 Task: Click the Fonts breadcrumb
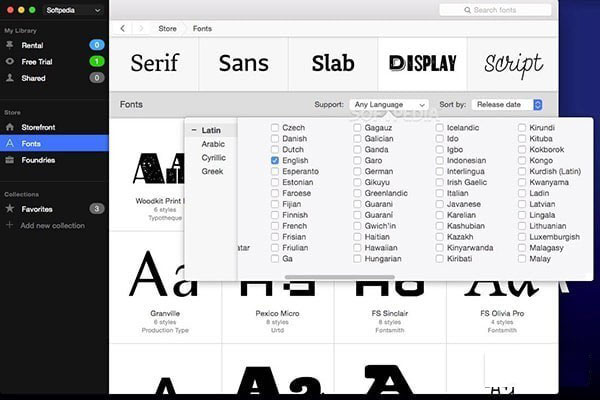click(202, 28)
